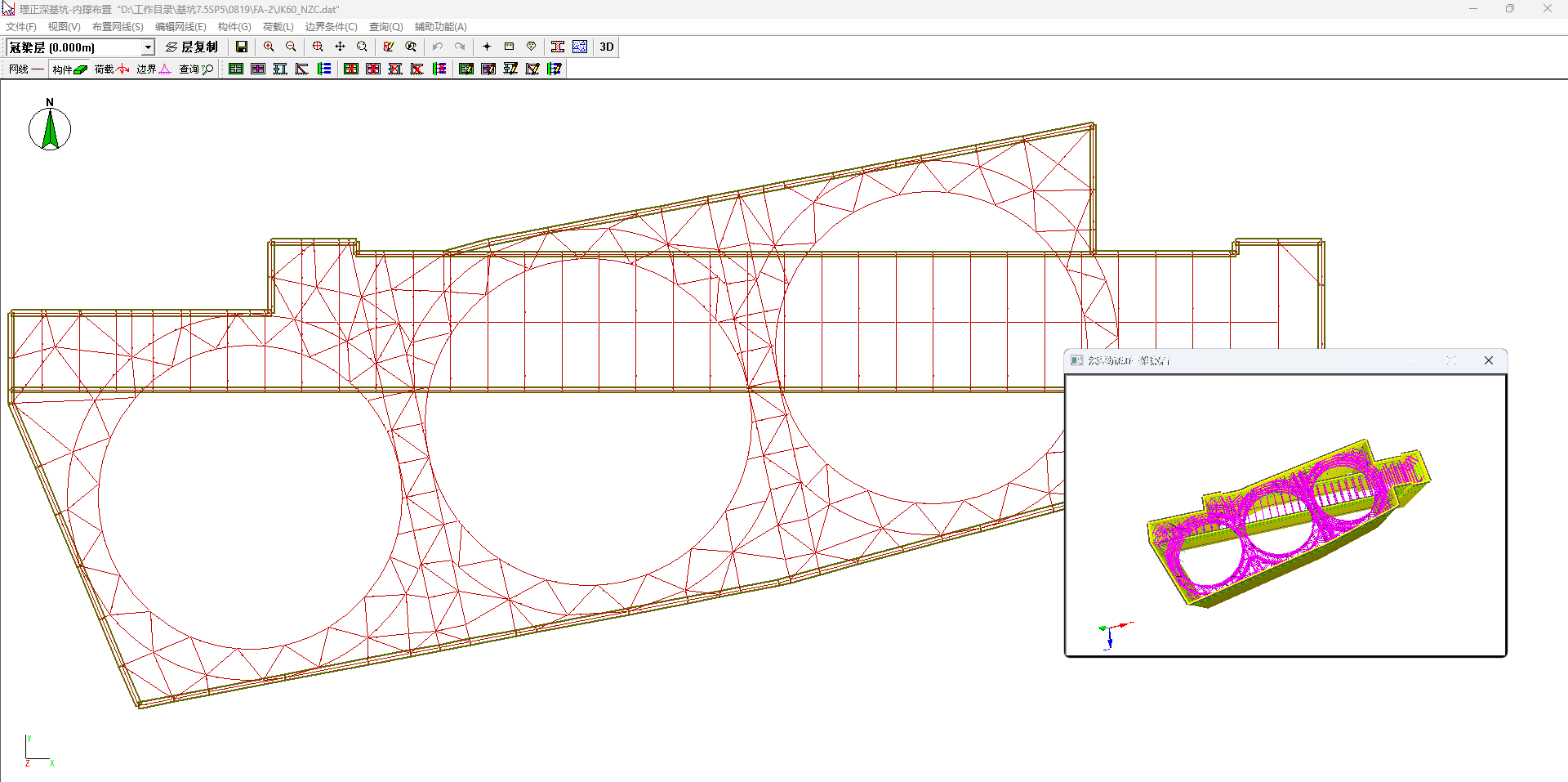Click the 3D view button
1568x782 pixels.
606,47
